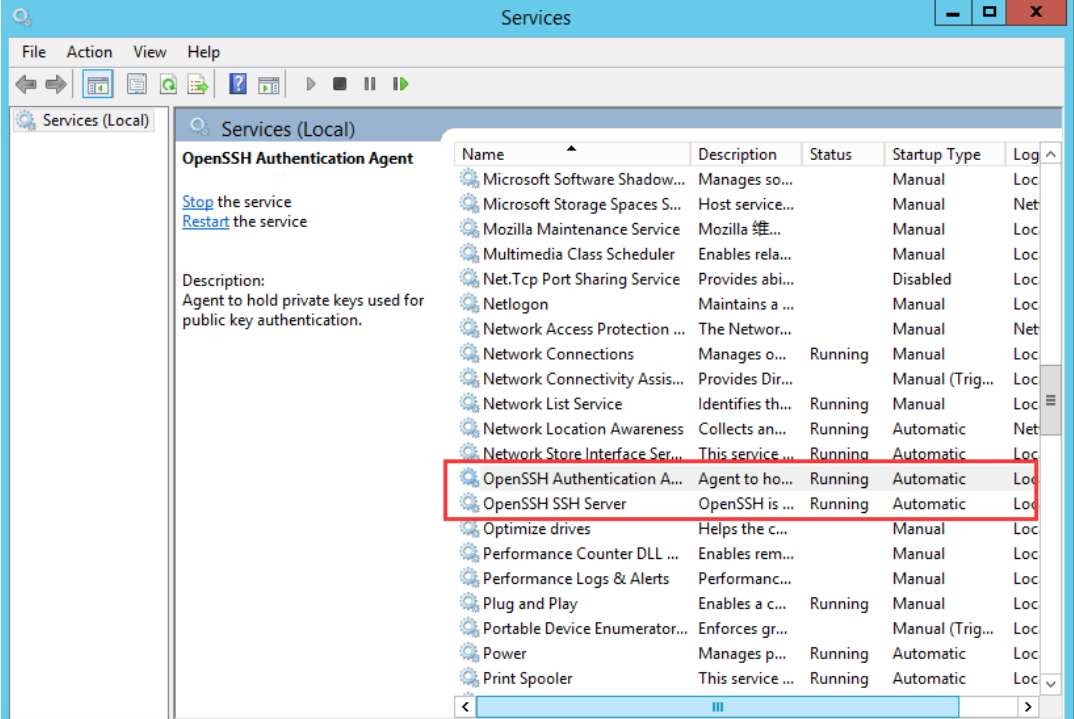Click 'Enforces gr...' description cell
Screen dimensions: 1074x719
pos(742,629)
